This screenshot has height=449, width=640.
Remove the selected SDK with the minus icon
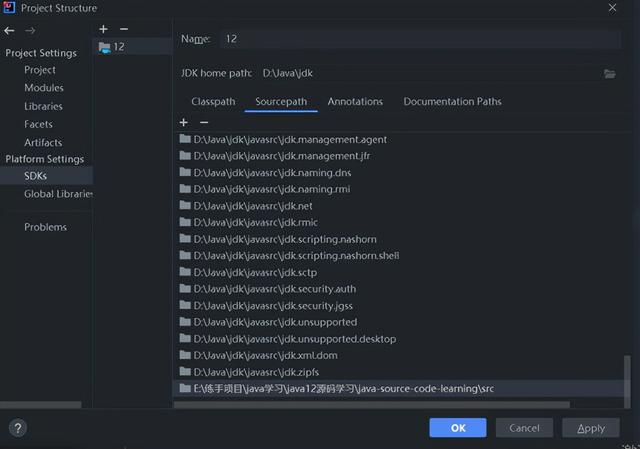pos(124,29)
